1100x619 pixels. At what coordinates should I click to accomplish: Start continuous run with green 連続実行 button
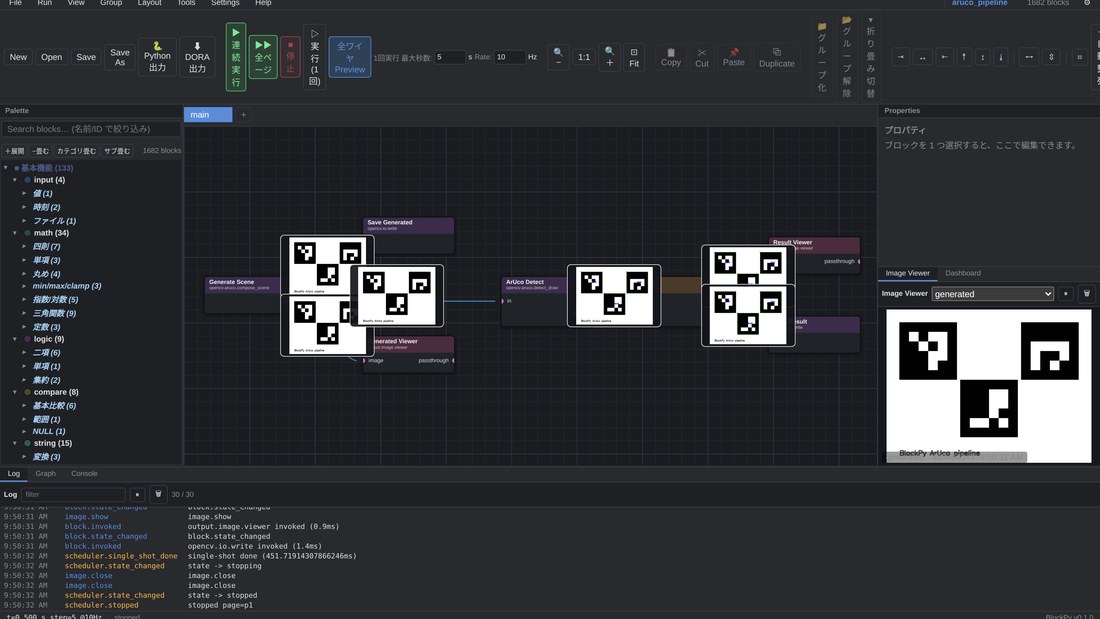coord(236,57)
